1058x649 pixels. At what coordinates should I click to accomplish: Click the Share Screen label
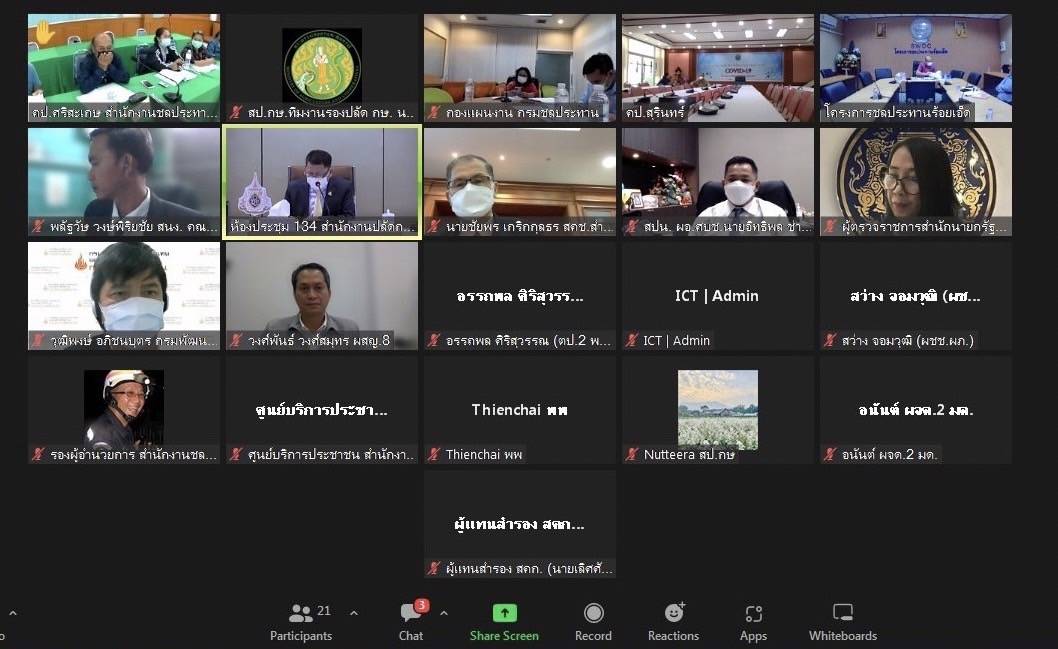tap(504, 636)
